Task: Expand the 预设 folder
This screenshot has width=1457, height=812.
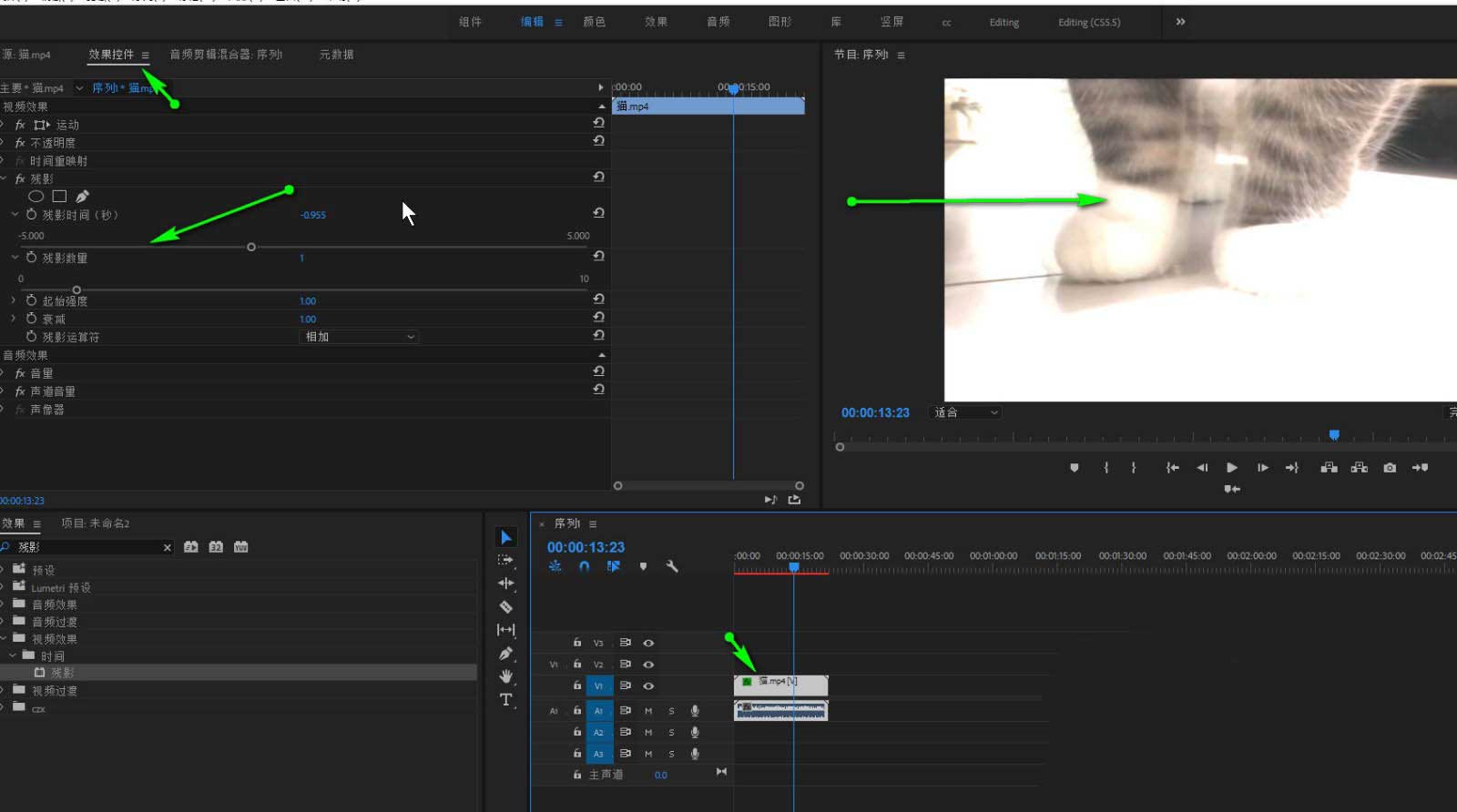Action: pyautogui.click(x=4, y=570)
